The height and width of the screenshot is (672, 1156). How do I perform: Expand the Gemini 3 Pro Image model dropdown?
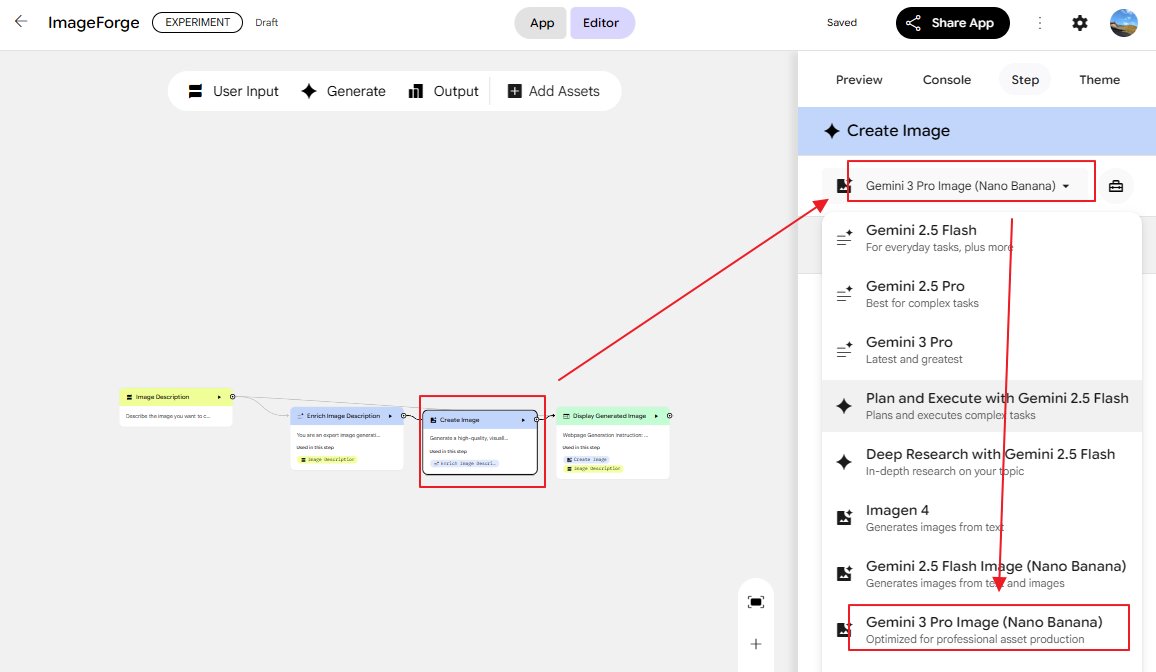pos(967,186)
